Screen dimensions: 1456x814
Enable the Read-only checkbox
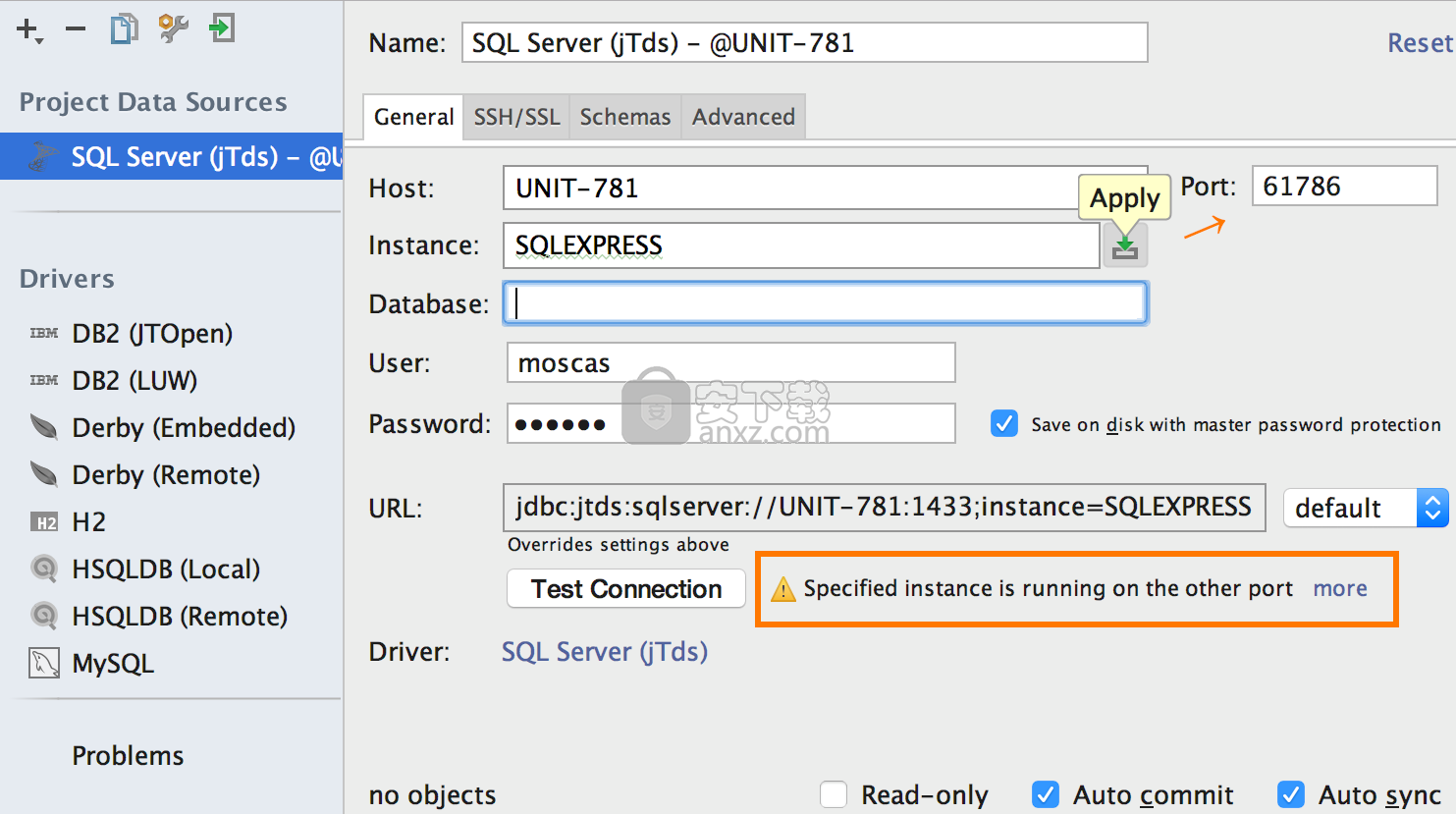click(834, 794)
